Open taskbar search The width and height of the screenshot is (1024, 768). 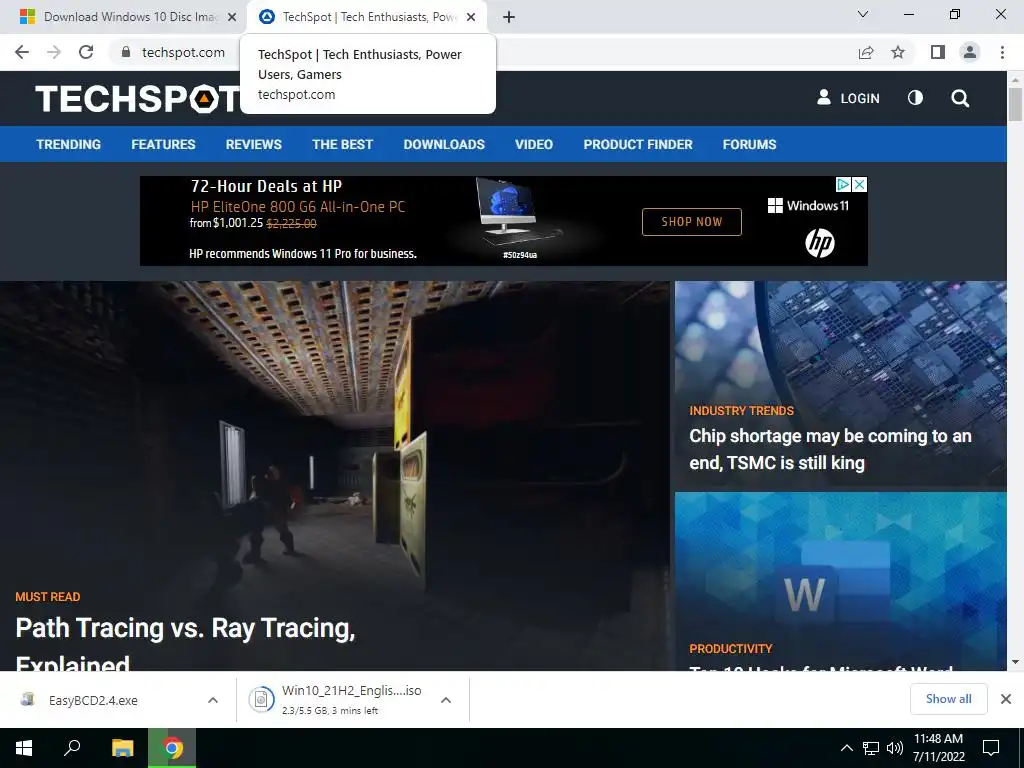72,748
